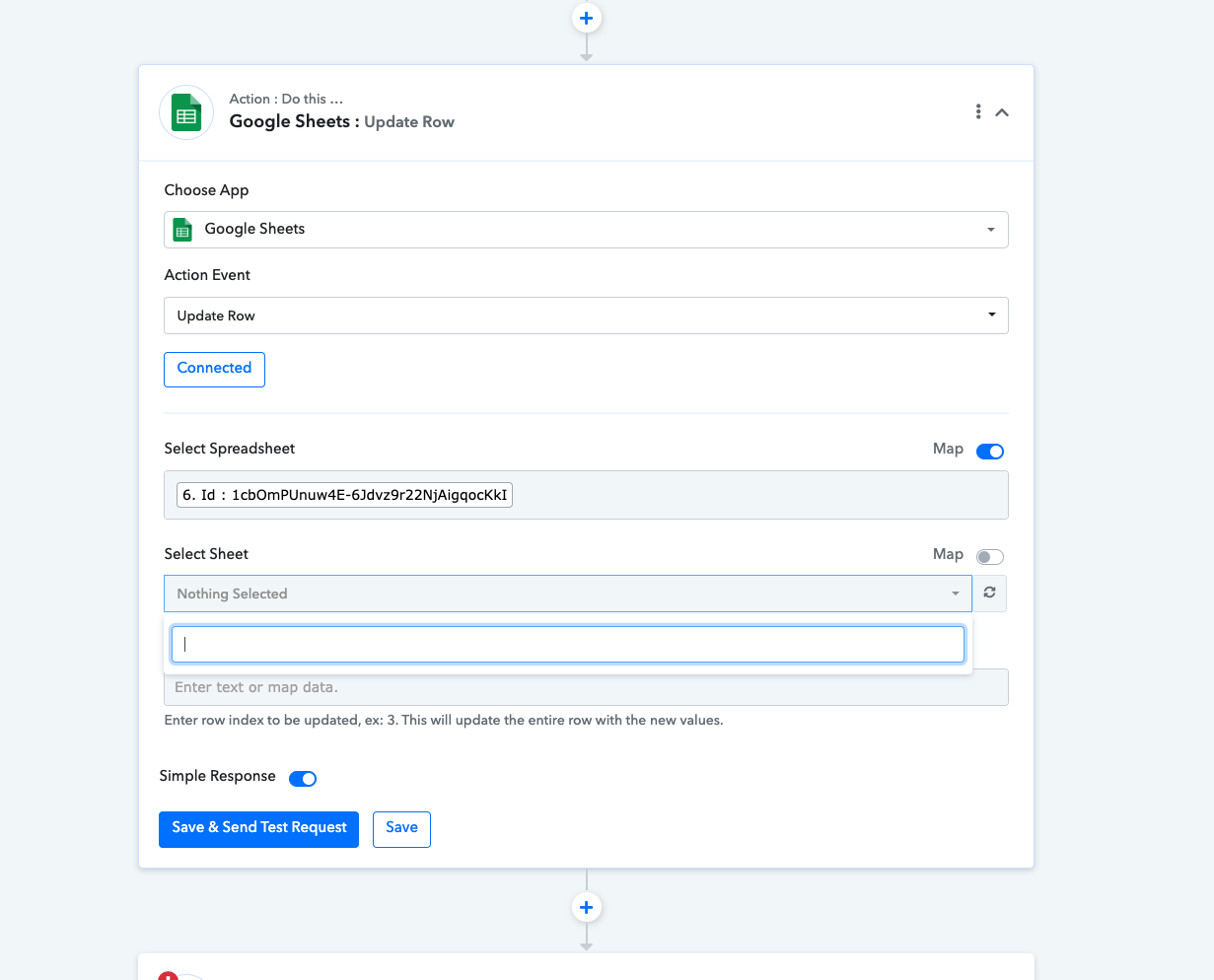
Task: Open the three-dot options menu of the action
Action: (x=978, y=112)
